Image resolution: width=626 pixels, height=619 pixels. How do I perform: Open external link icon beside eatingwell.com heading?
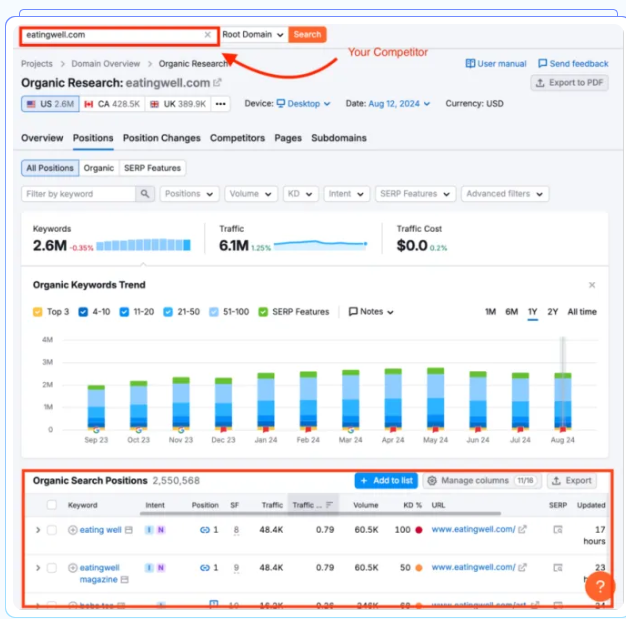tap(217, 83)
